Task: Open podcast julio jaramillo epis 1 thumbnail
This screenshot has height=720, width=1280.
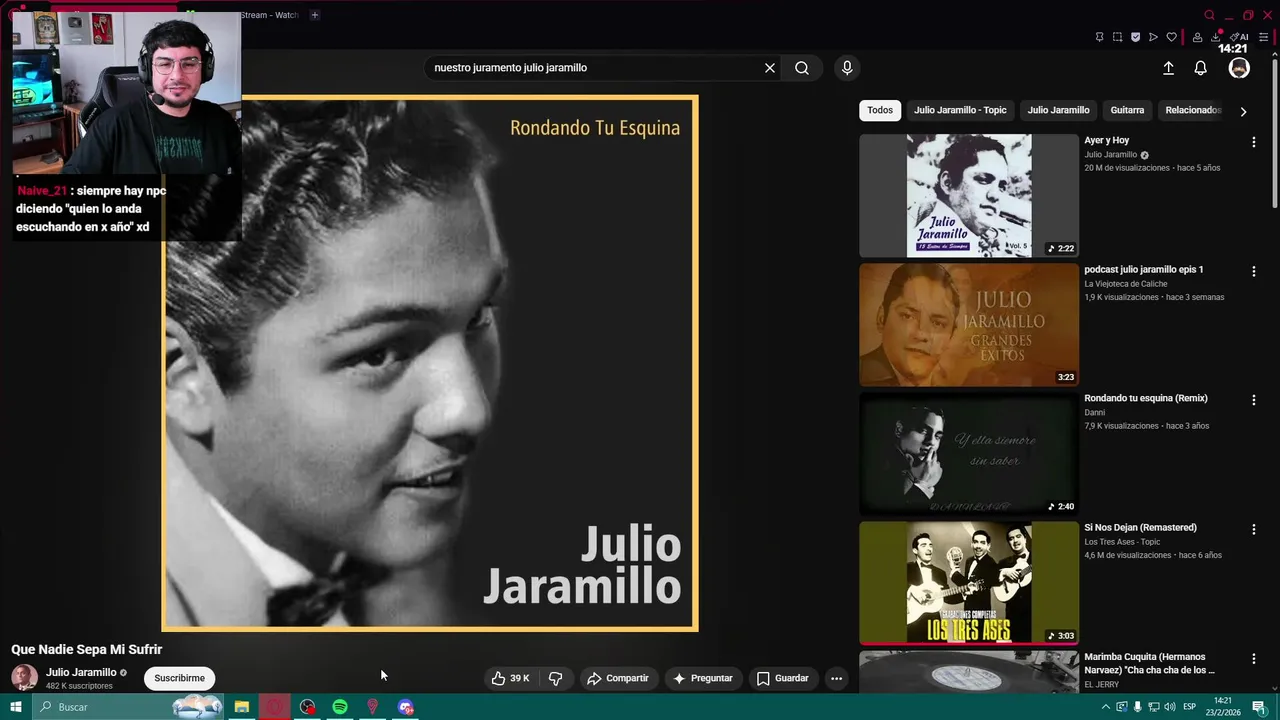Action: click(969, 325)
